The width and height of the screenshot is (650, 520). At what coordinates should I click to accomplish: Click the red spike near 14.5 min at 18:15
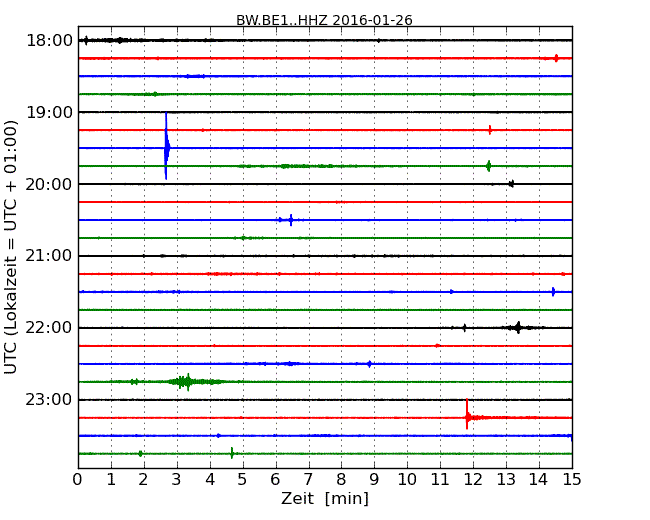coord(556,58)
